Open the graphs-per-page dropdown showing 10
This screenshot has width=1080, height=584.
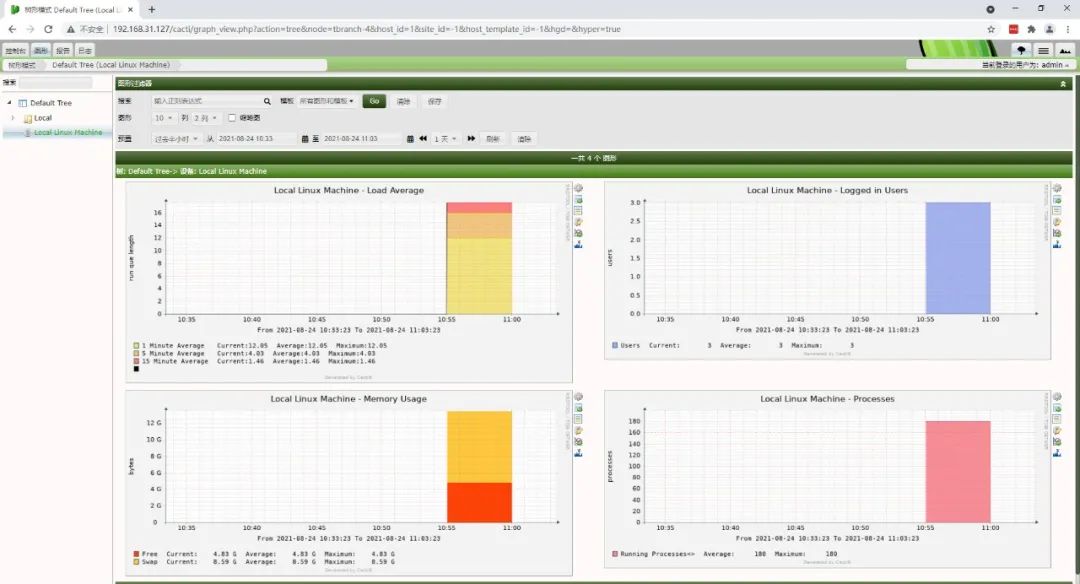[163, 118]
